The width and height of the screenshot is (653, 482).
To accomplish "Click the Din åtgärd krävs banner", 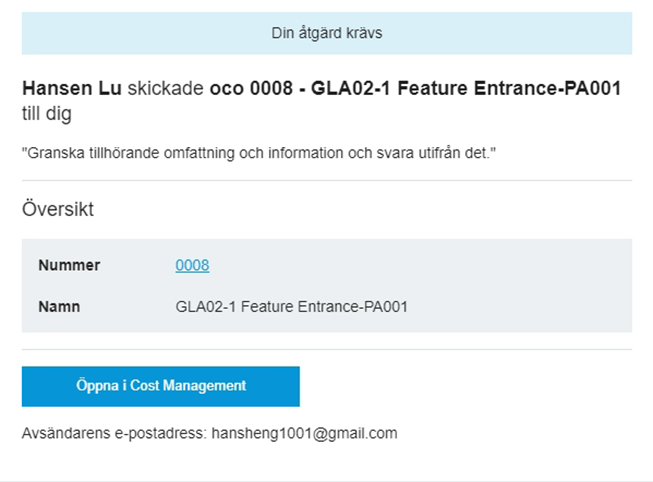I will (x=326, y=33).
